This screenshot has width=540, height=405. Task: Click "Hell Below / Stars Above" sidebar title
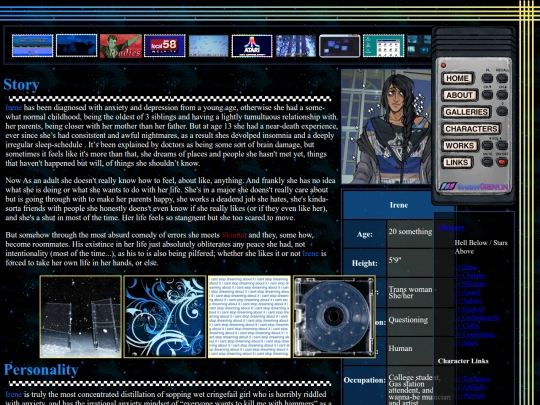pyautogui.click(x=481, y=247)
